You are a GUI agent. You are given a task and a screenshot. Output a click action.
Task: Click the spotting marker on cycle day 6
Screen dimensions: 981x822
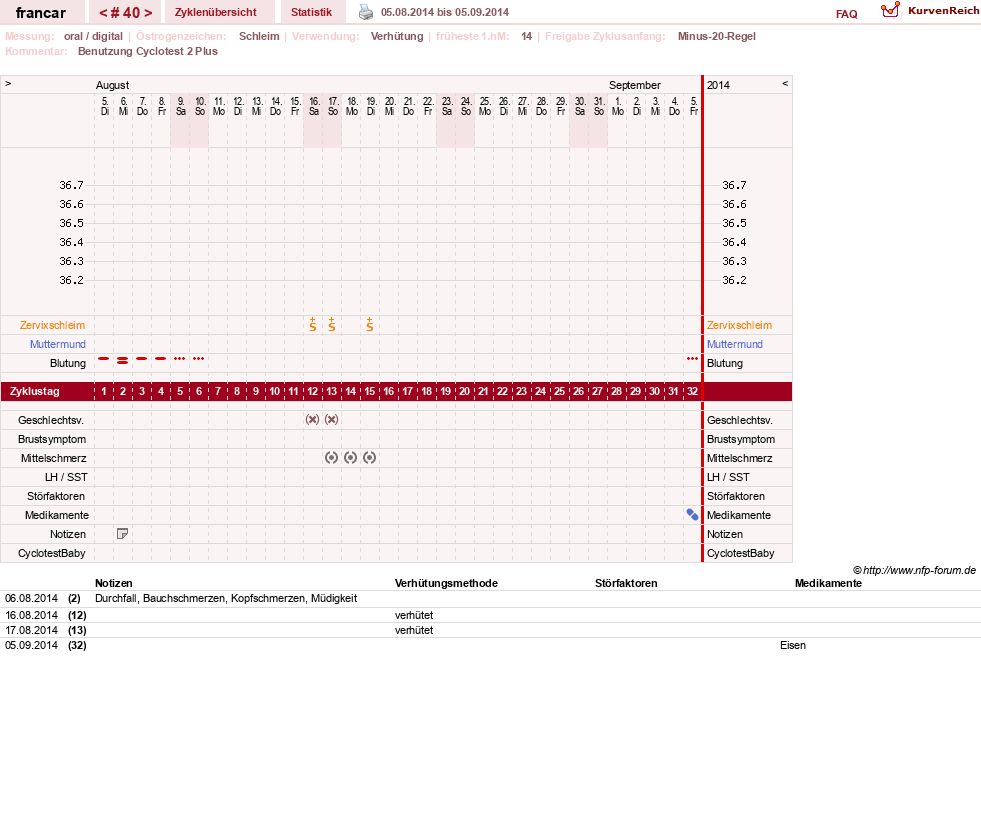tap(199, 358)
